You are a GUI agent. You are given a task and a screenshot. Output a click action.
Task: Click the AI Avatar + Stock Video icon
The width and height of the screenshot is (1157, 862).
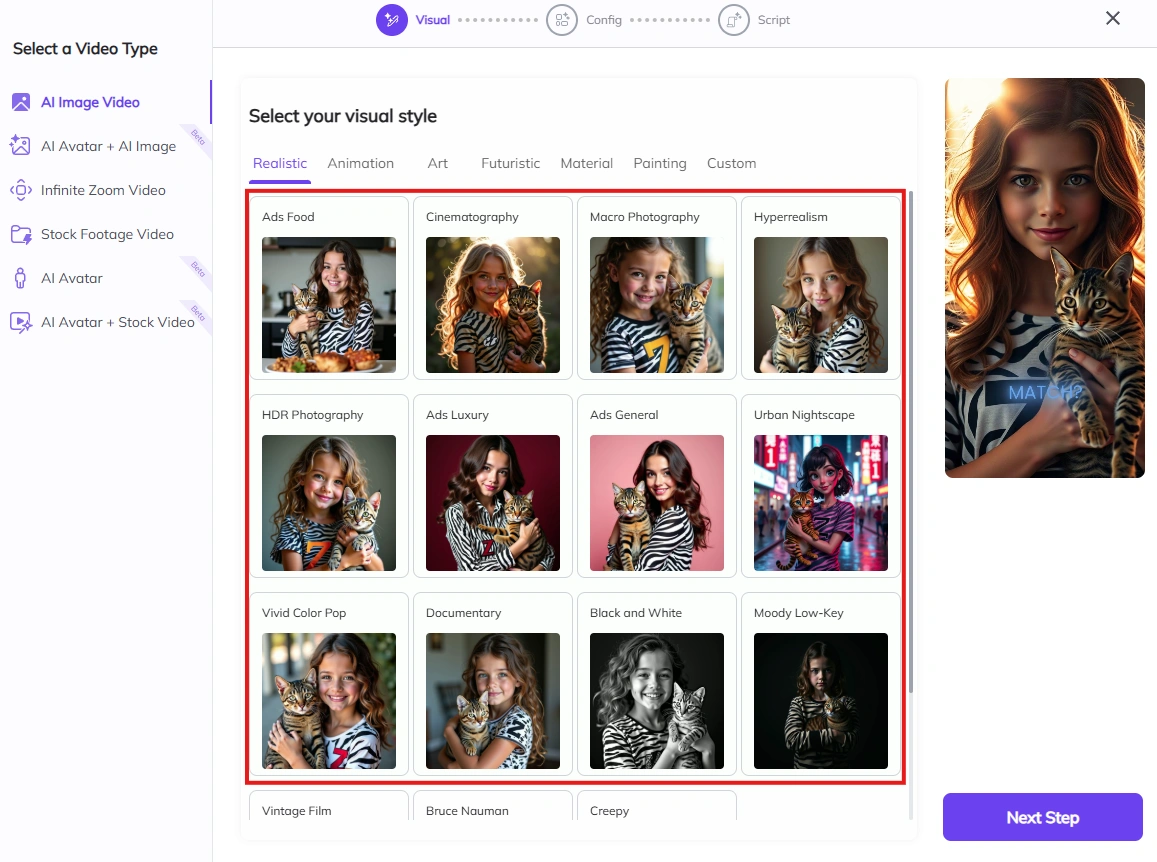tap(21, 323)
